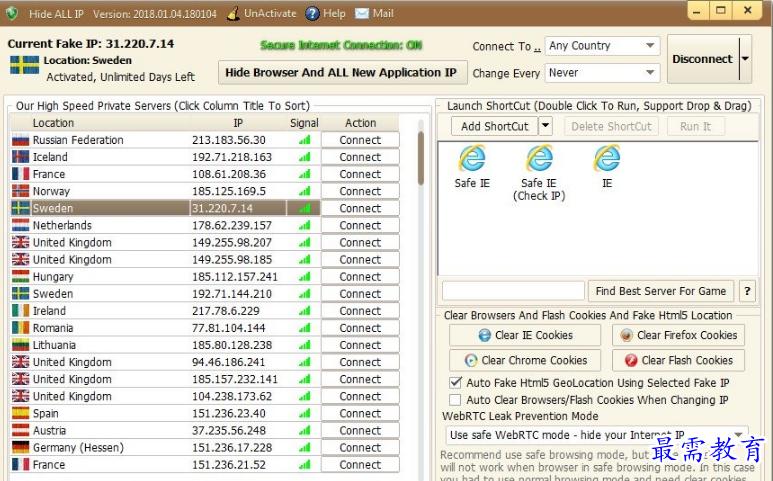The height and width of the screenshot is (481, 773).
Task: Click the Action column header
Action: (x=360, y=123)
